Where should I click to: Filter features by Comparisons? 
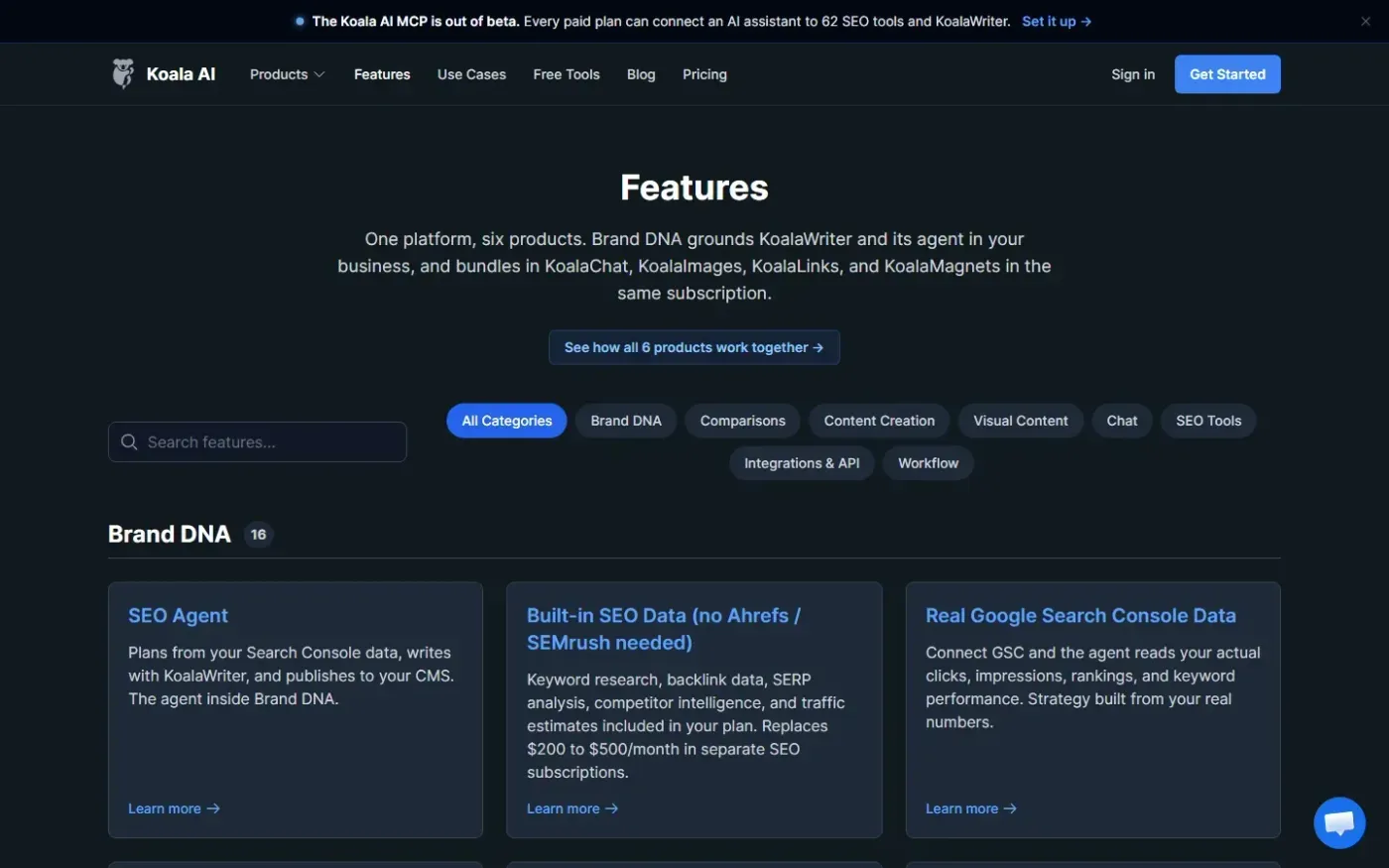pos(743,421)
